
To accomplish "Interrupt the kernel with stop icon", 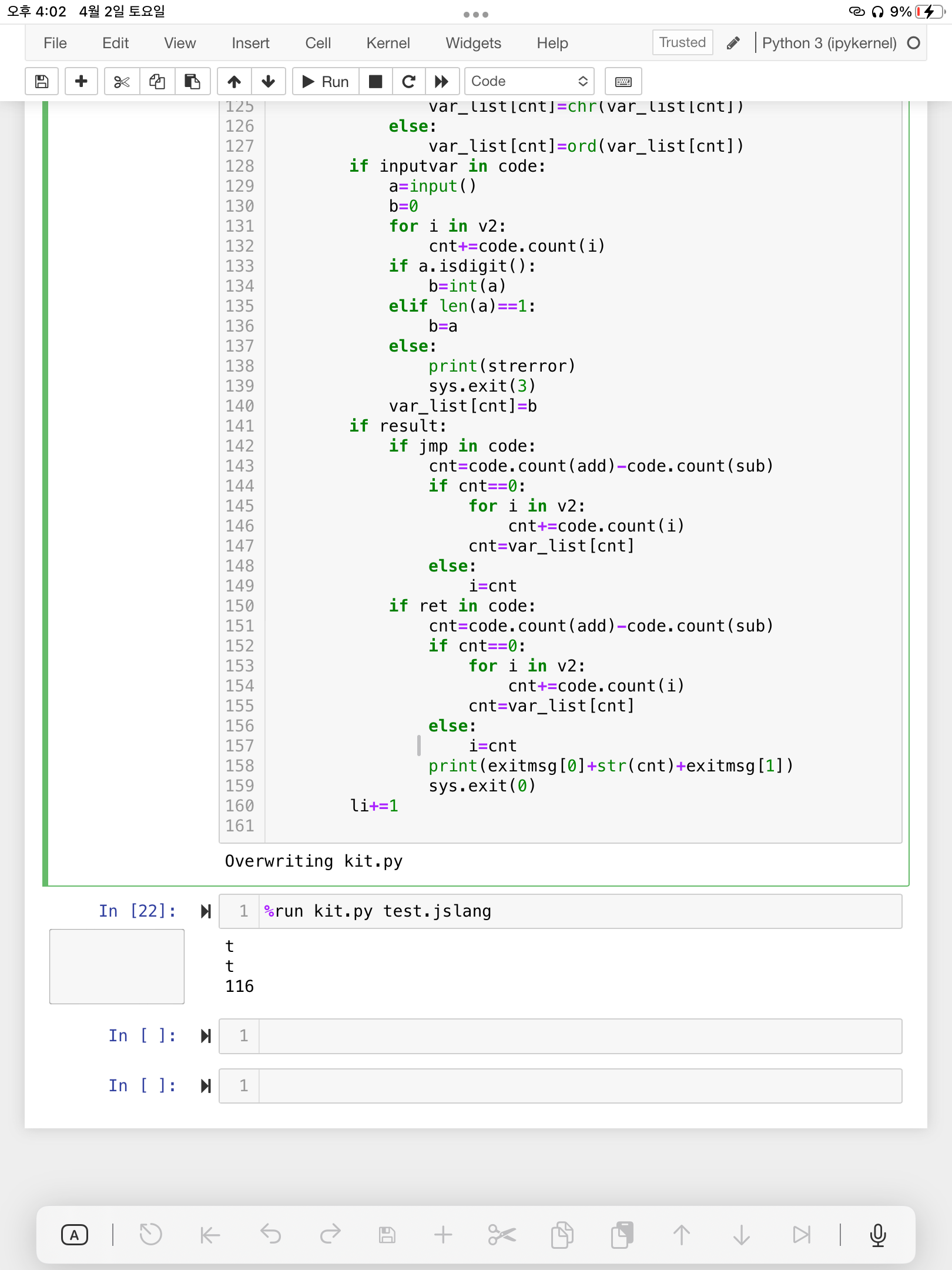I will [376, 81].
